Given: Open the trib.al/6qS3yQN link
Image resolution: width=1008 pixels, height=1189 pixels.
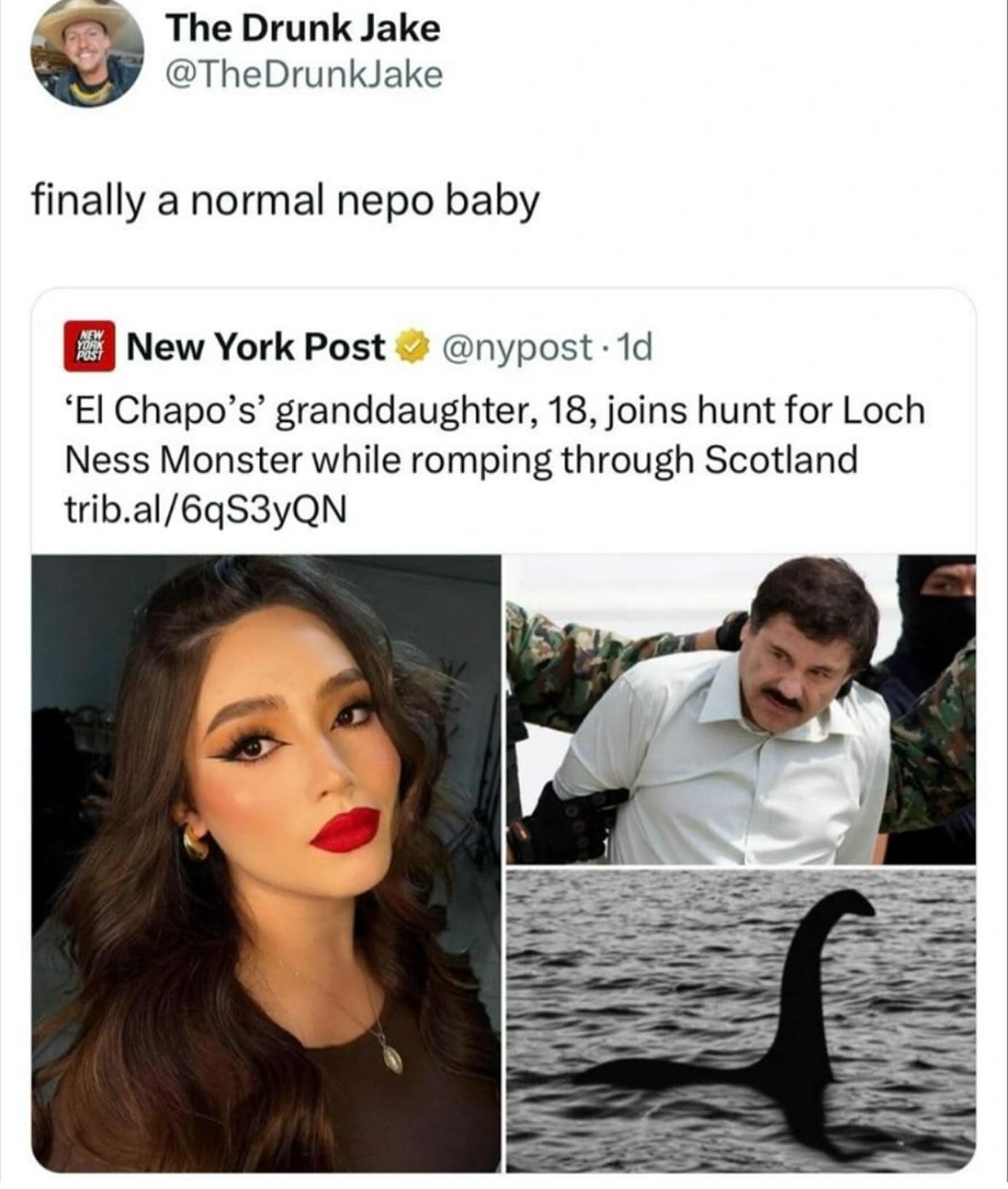Looking at the screenshot, I should click(x=205, y=510).
